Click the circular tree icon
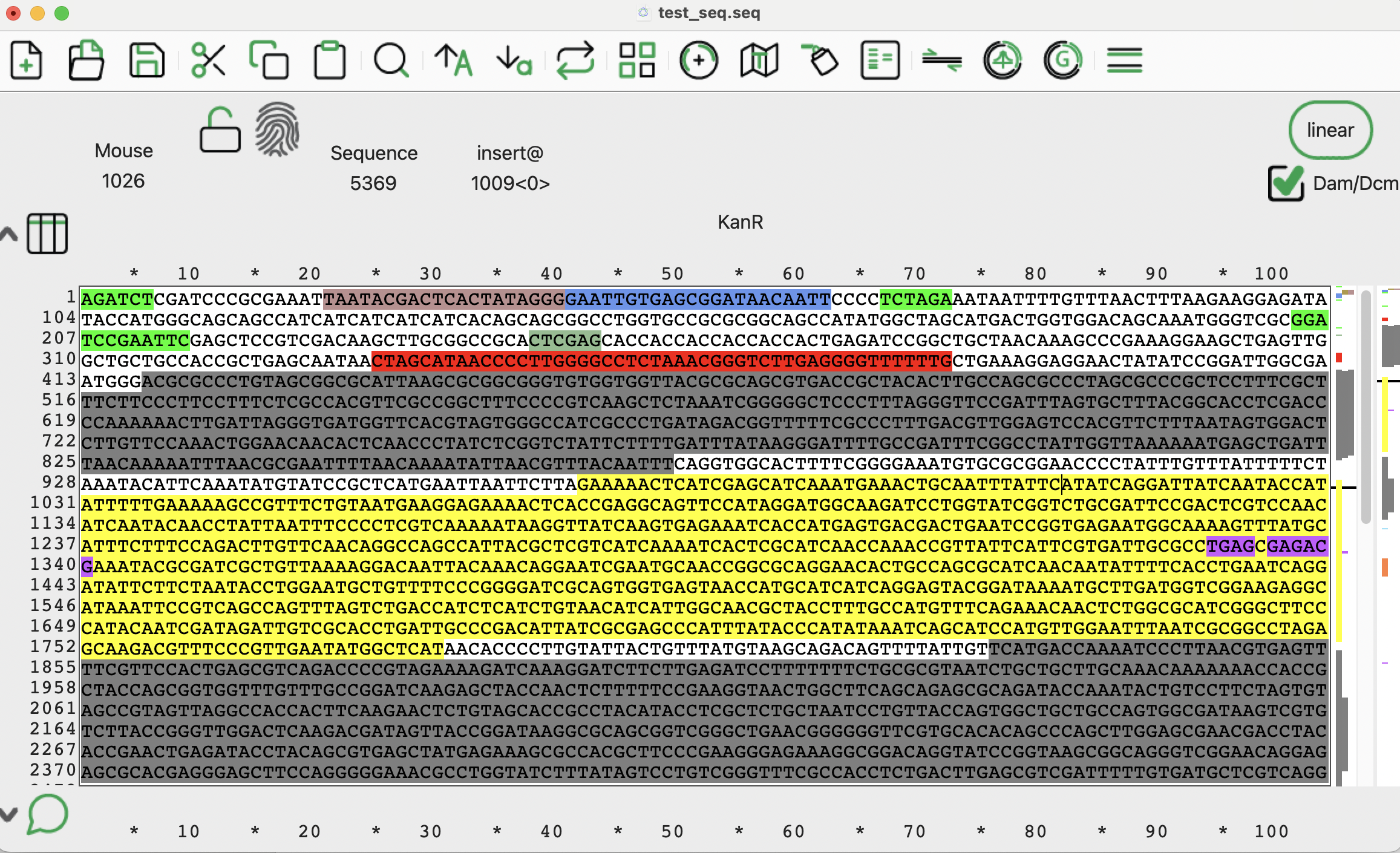 [x=1003, y=60]
